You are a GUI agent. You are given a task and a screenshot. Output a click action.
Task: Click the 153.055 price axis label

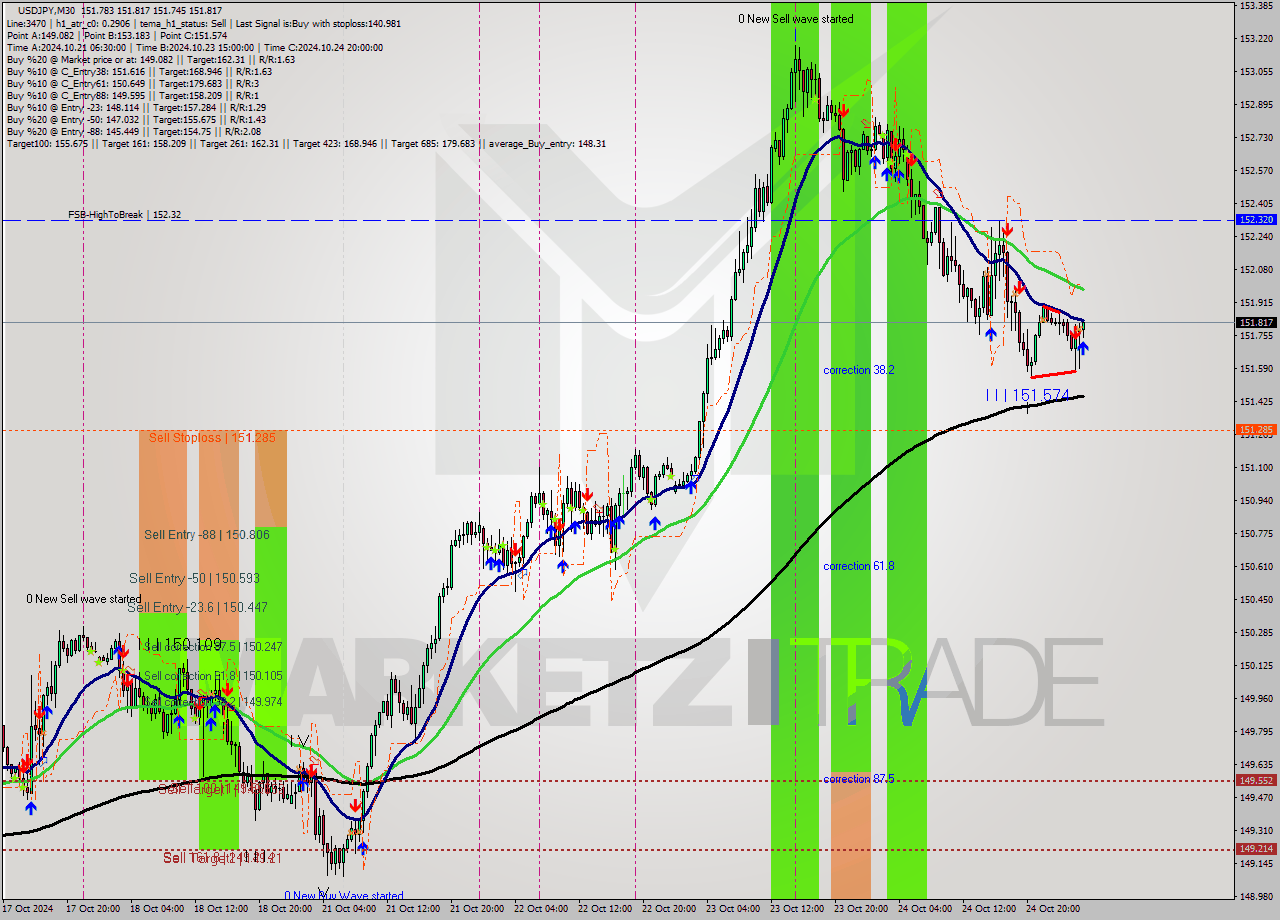click(x=1256, y=72)
